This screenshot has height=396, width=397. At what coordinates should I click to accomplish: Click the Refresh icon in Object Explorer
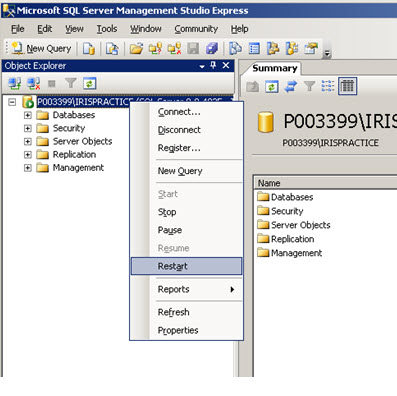(90, 83)
